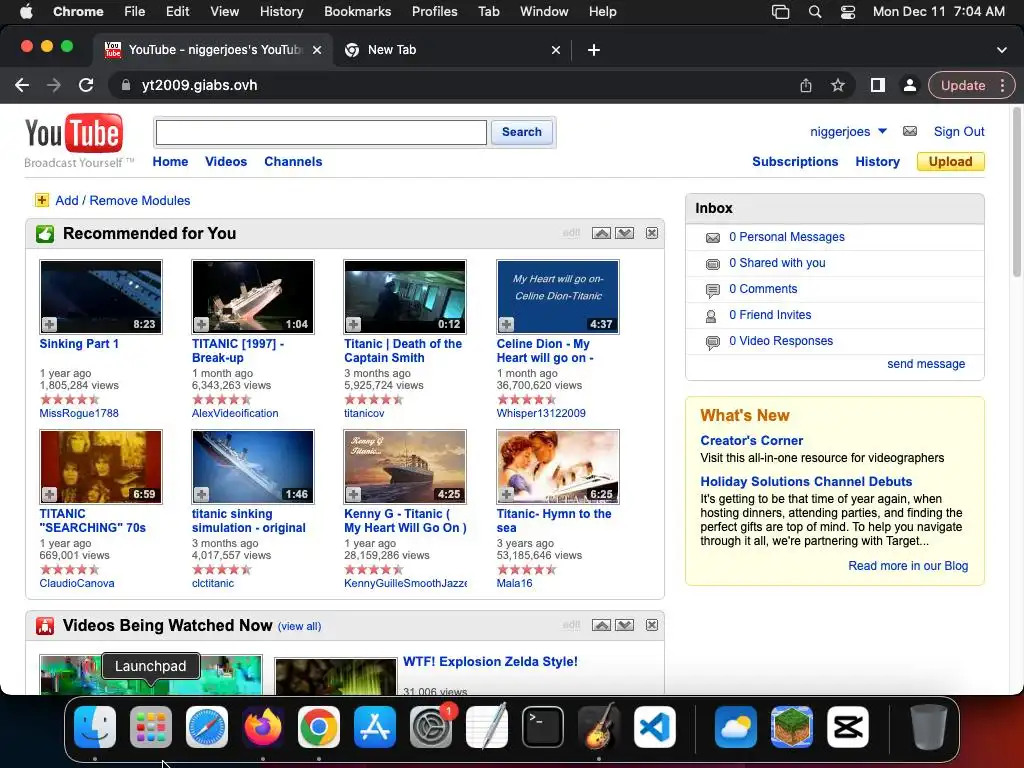Click the Chrome Update button
This screenshot has width=1024, height=768.
tap(963, 85)
